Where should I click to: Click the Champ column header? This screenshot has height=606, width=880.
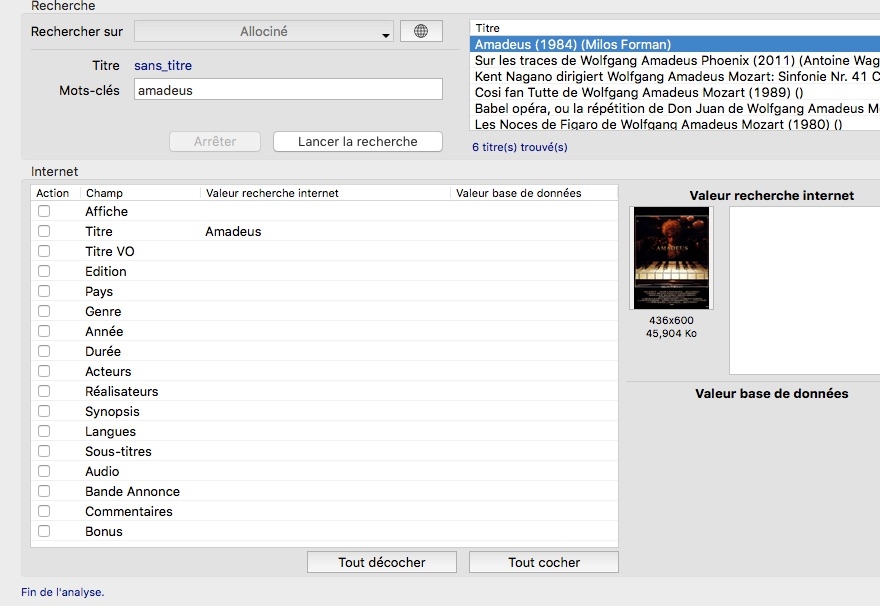click(x=140, y=193)
